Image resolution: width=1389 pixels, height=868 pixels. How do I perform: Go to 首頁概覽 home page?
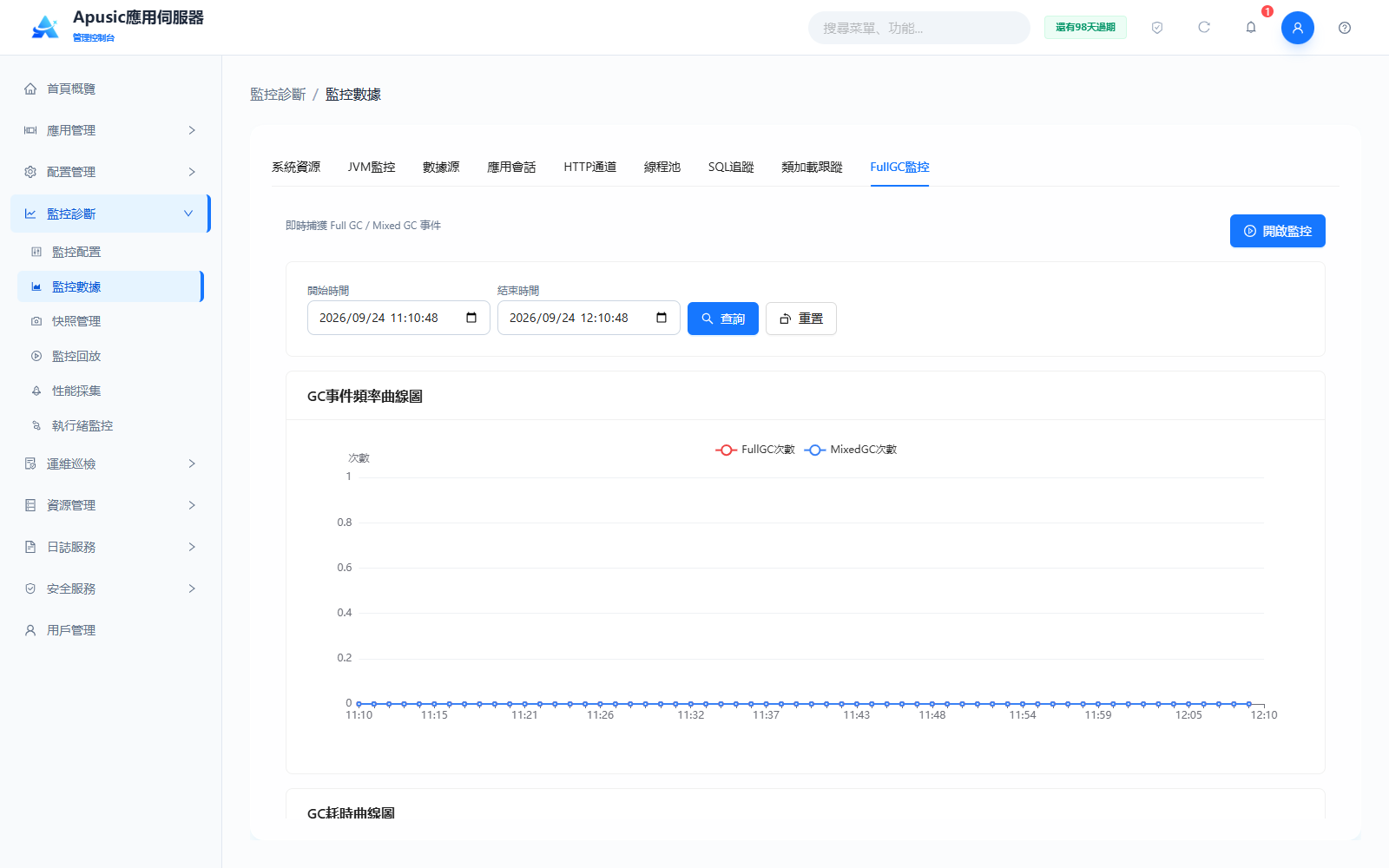point(111,89)
